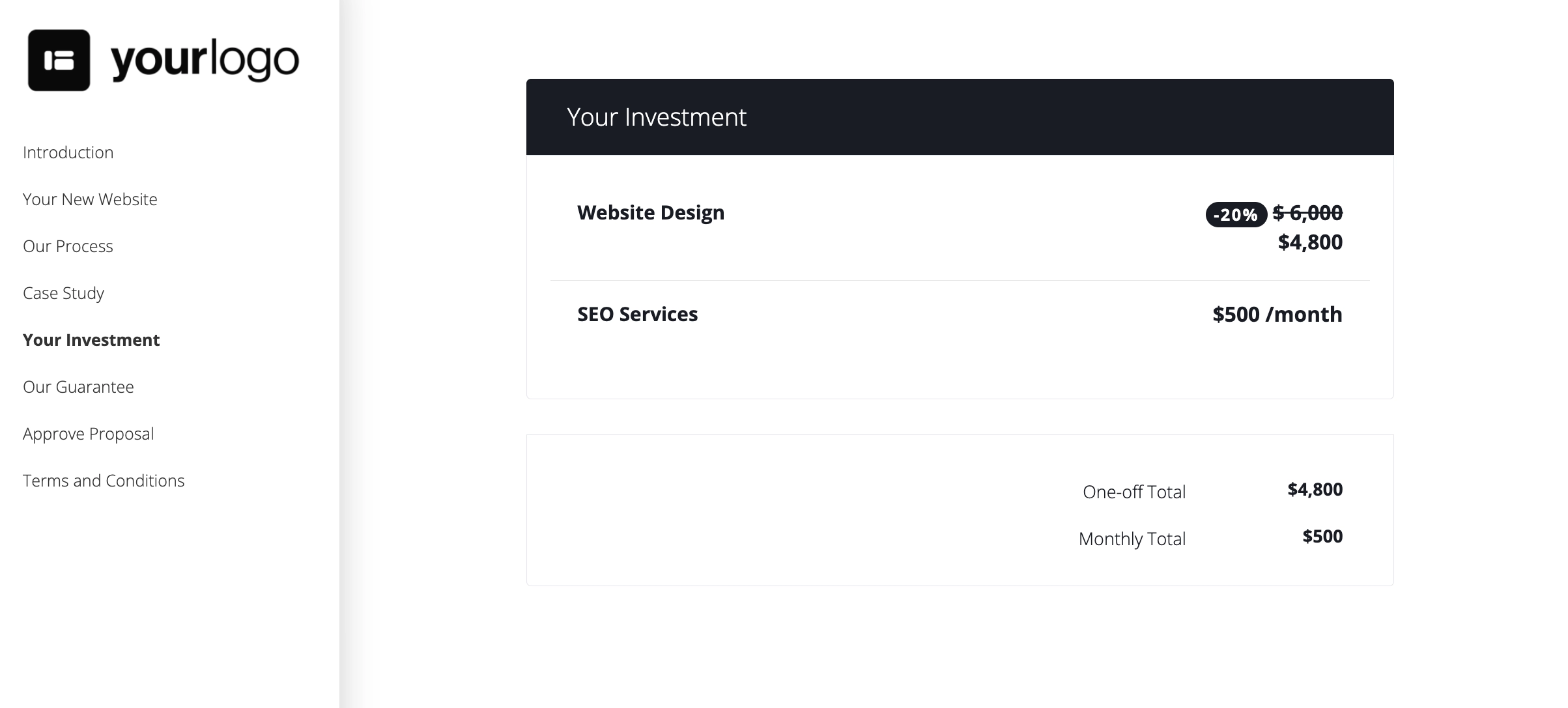This screenshot has width=1568, height=708.
Task: Click the Website Design line item
Action: tap(651, 212)
